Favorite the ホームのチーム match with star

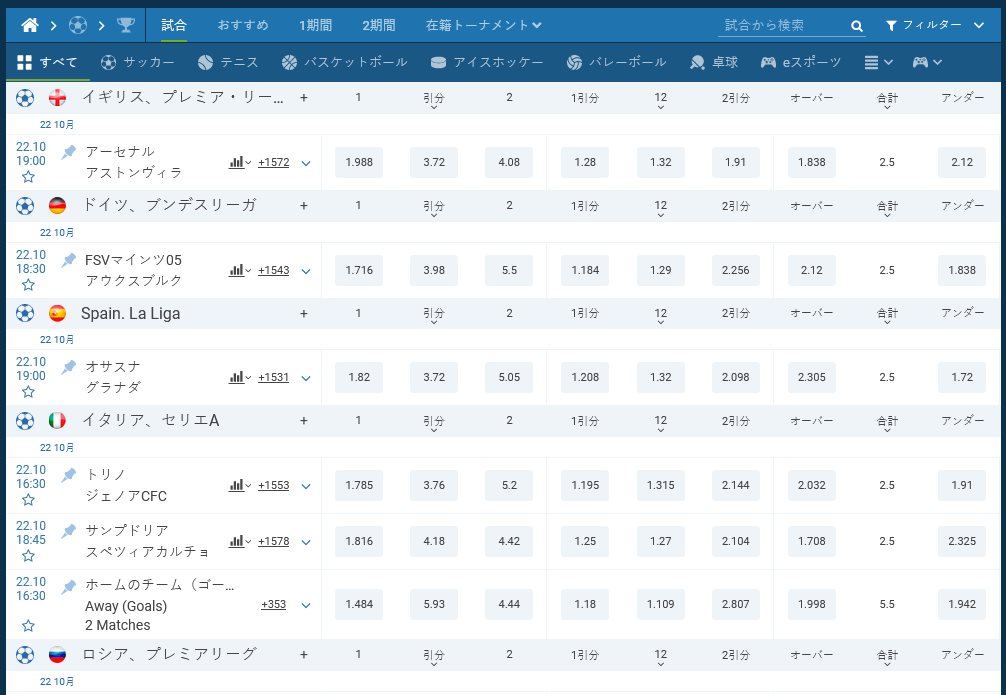pos(28,626)
